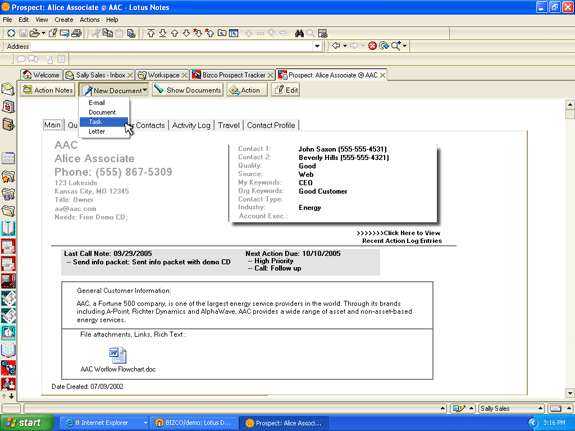This screenshot has width=575, height=431.
Task: Open Sally Sales status bar popup
Action: 512,408
